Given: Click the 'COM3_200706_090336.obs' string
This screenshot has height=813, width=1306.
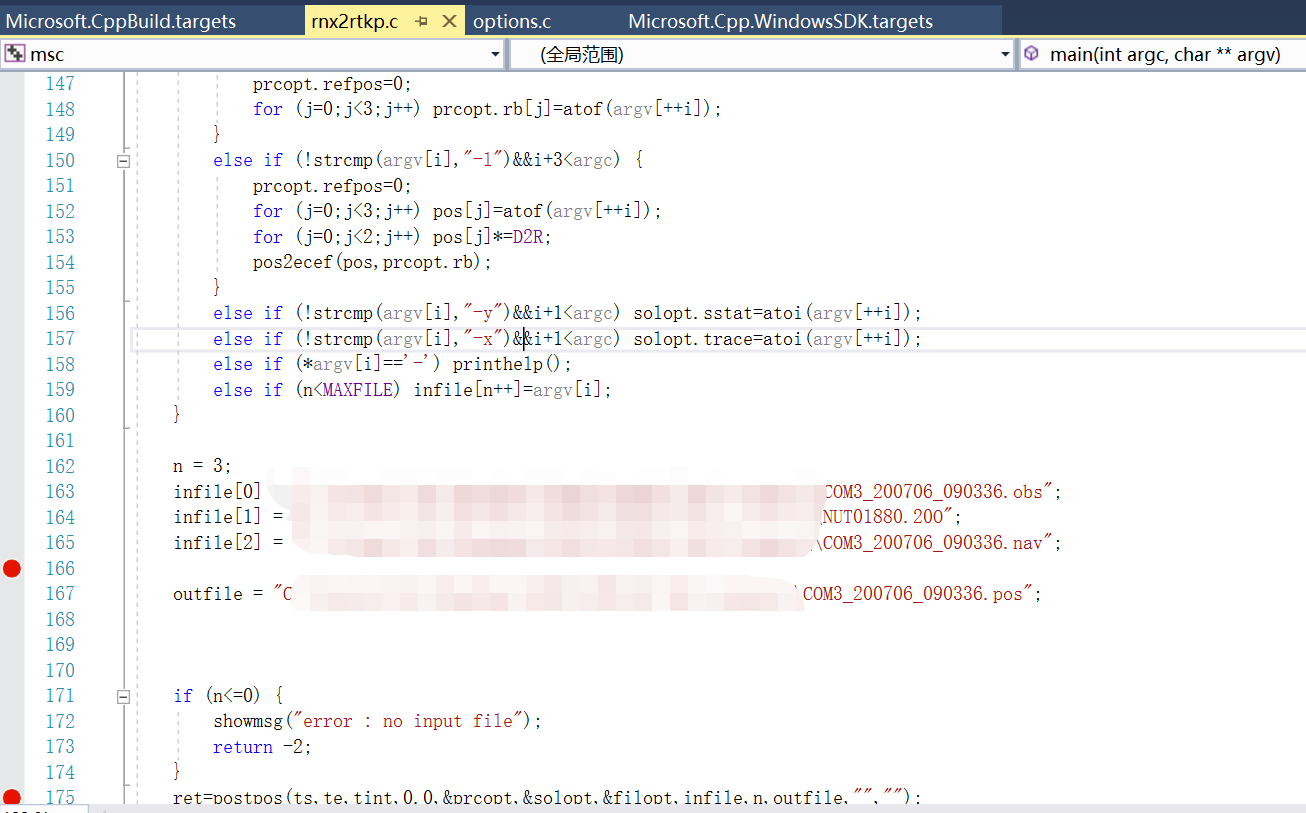Looking at the screenshot, I should tap(939, 492).
